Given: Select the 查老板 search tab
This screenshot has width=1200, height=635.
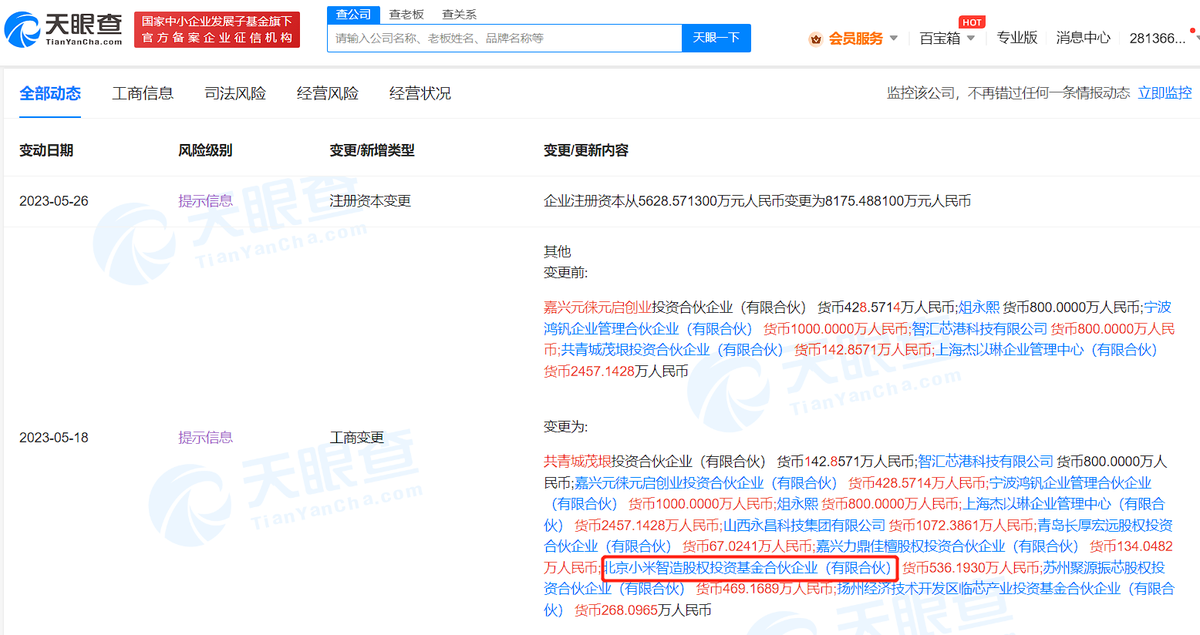Looking at the screenshot, I should tap(406, 14).
